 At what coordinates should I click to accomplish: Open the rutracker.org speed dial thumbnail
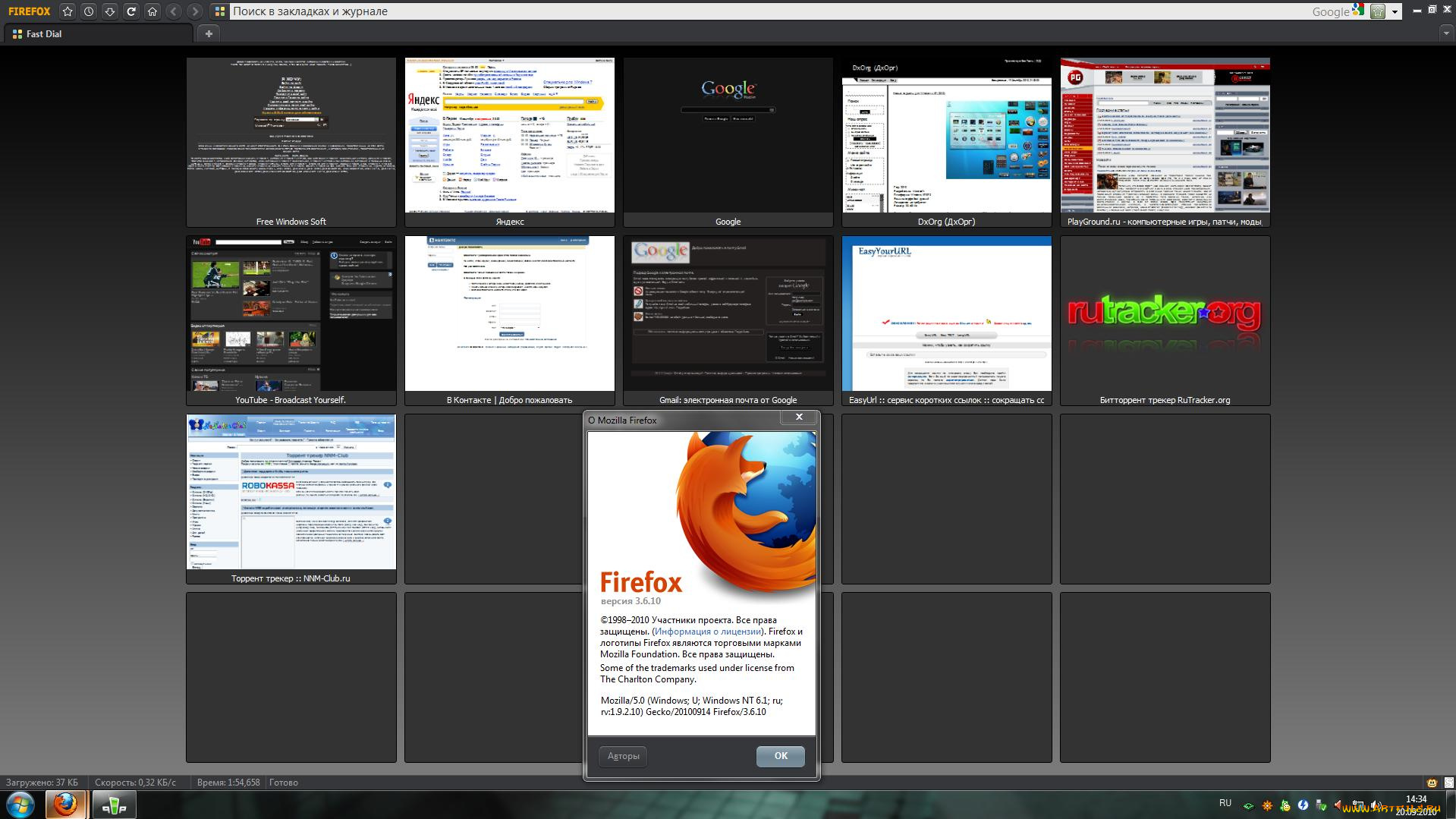click(x=1165, y=313)
